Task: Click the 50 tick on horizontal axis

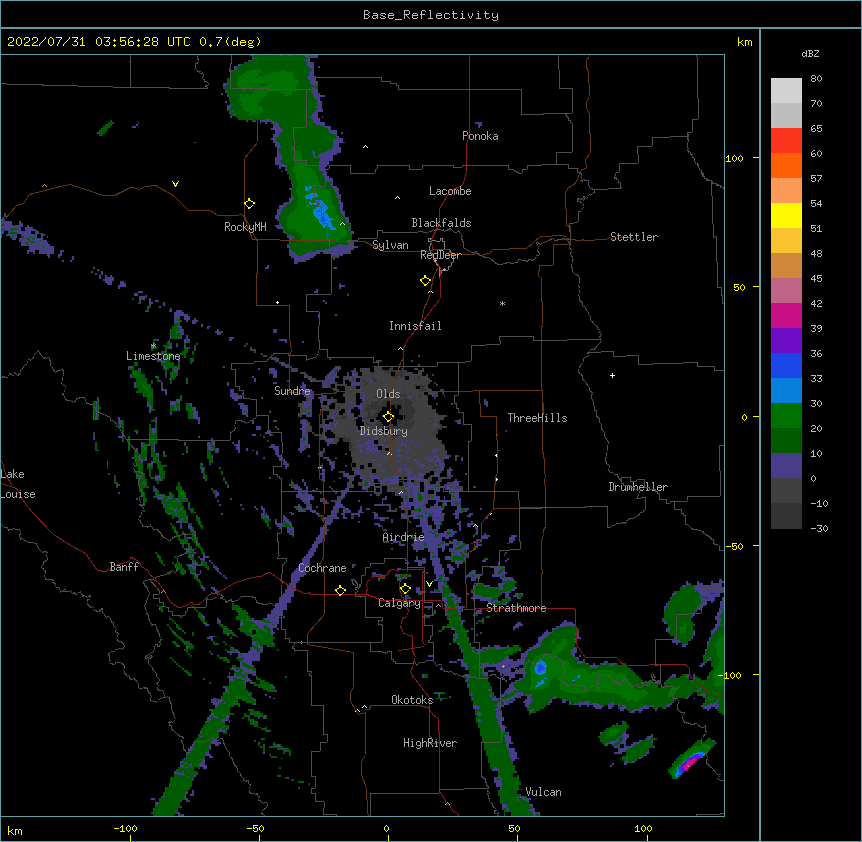Action: point(515,829)
